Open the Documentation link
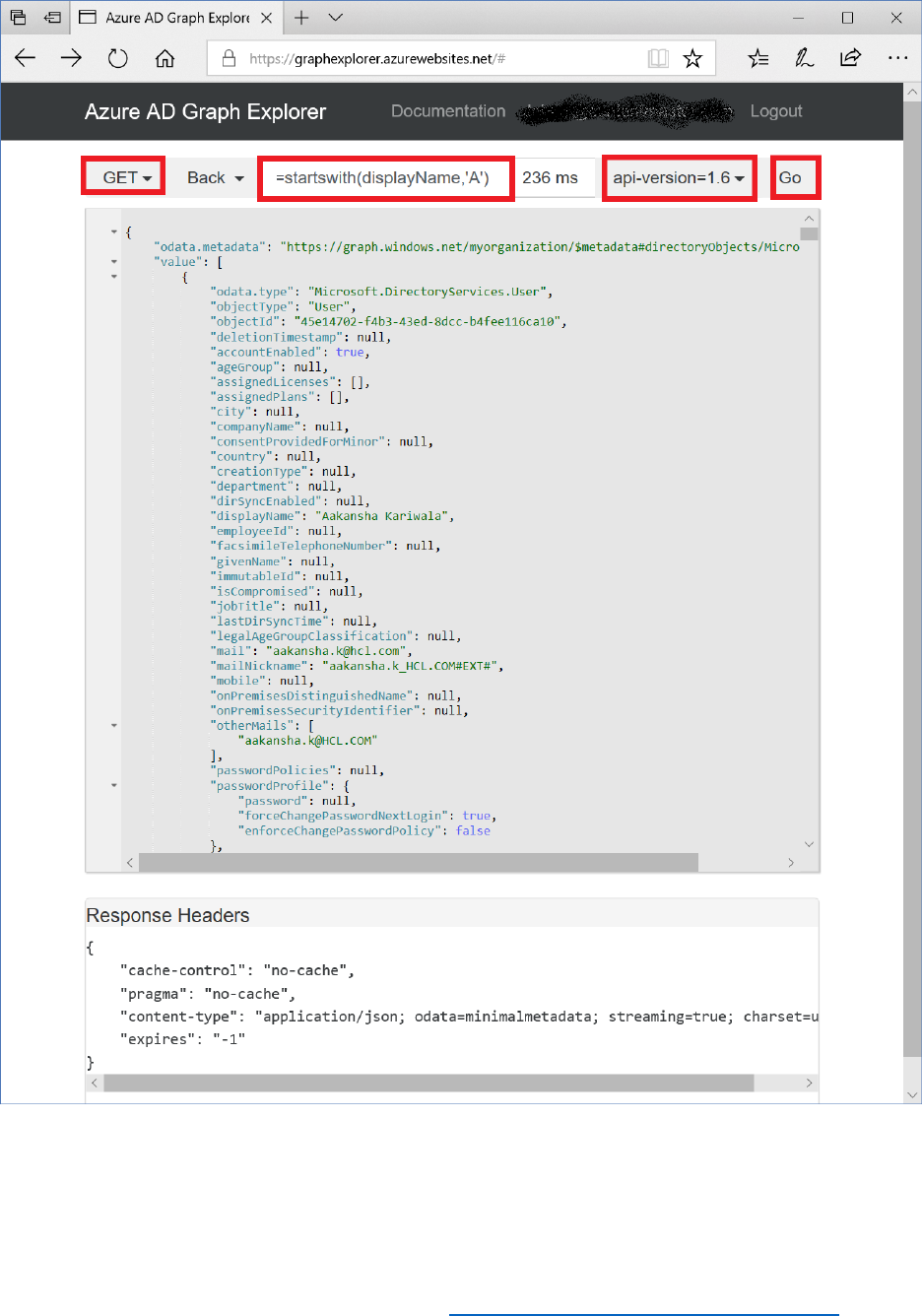Screen dimensions: 922x1316 [448, 111]
